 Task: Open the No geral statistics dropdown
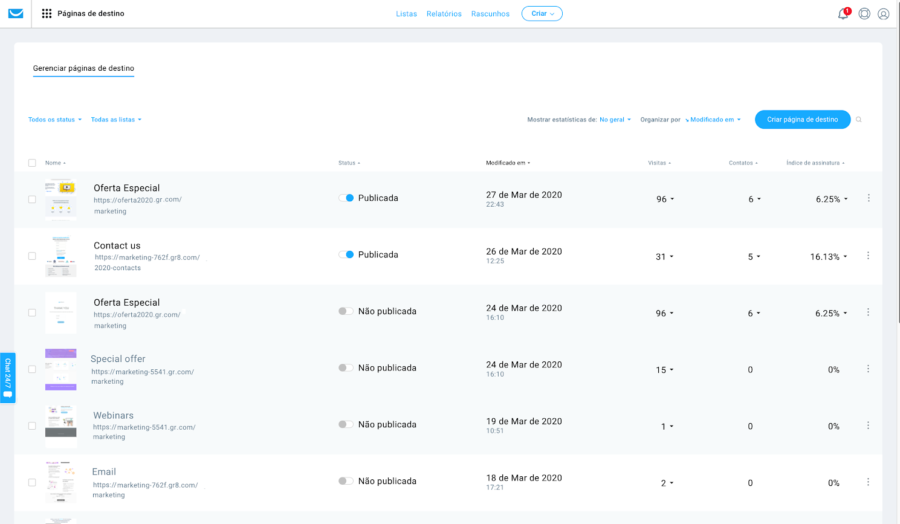[615, 119]
